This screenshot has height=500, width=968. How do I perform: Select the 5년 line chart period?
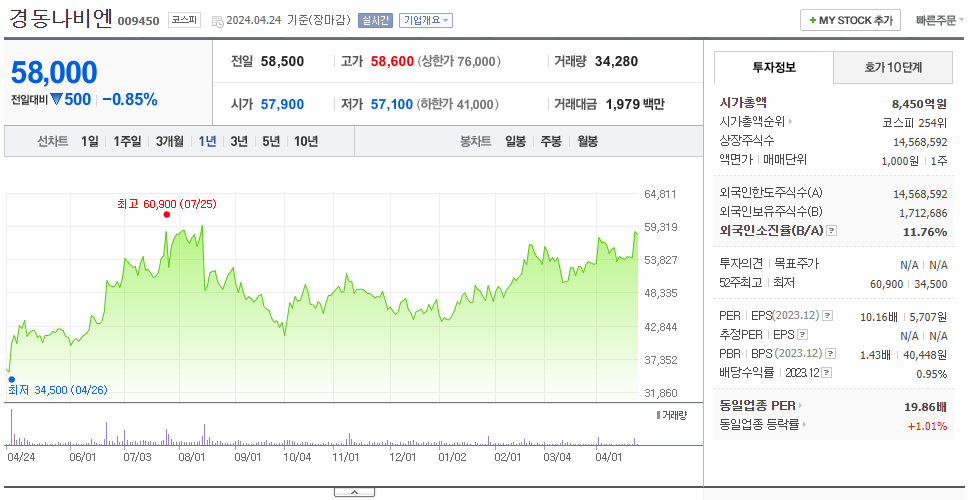tap(271, 141)
